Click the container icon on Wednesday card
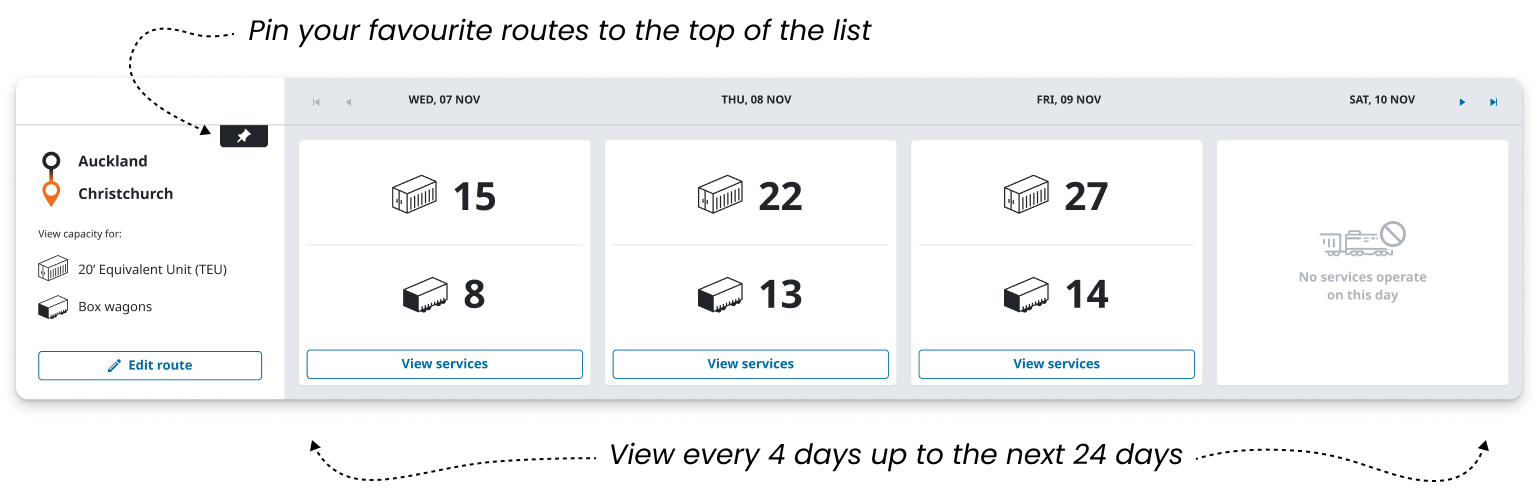 (414, 196)
